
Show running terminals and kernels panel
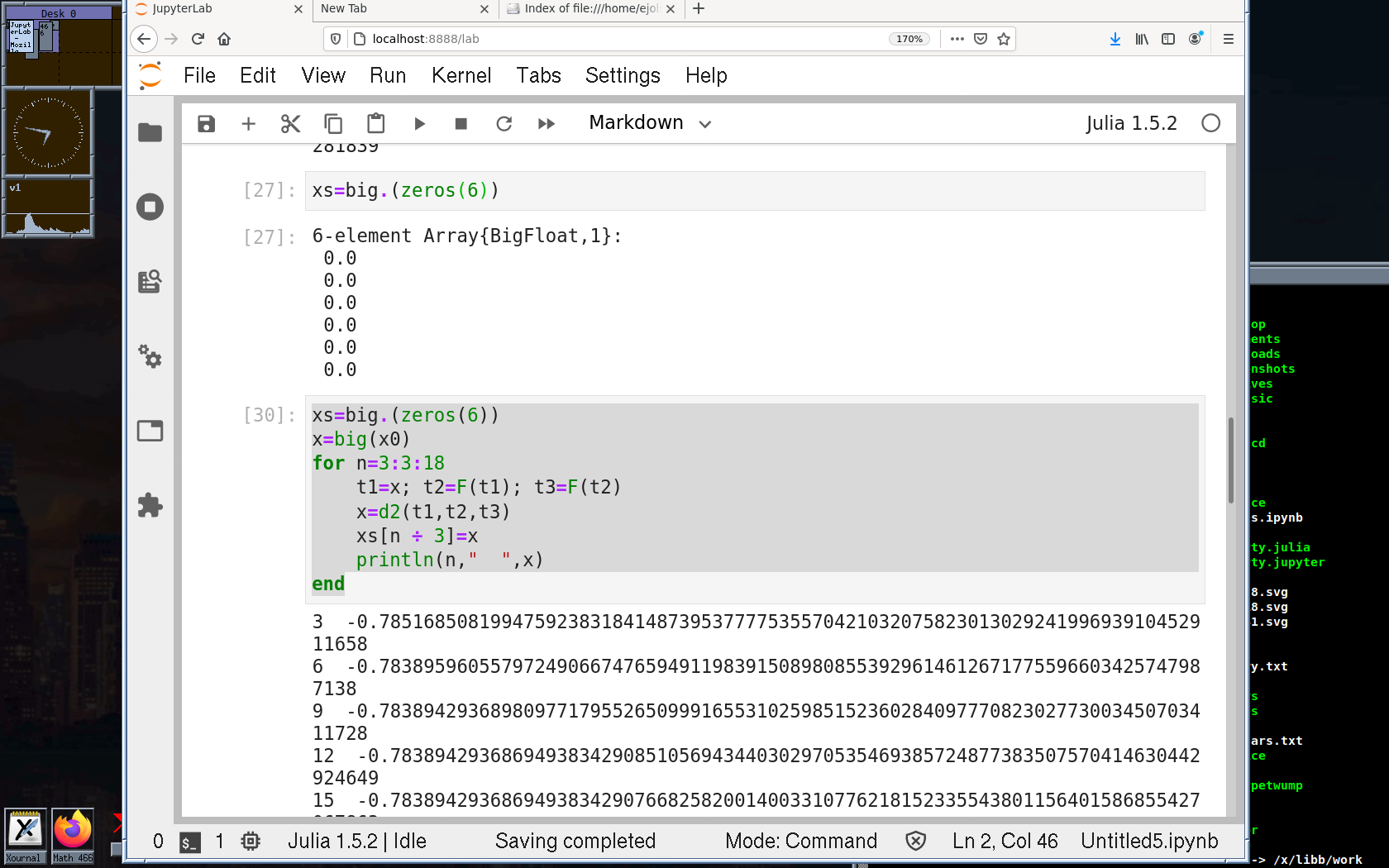tap(150, 207)
